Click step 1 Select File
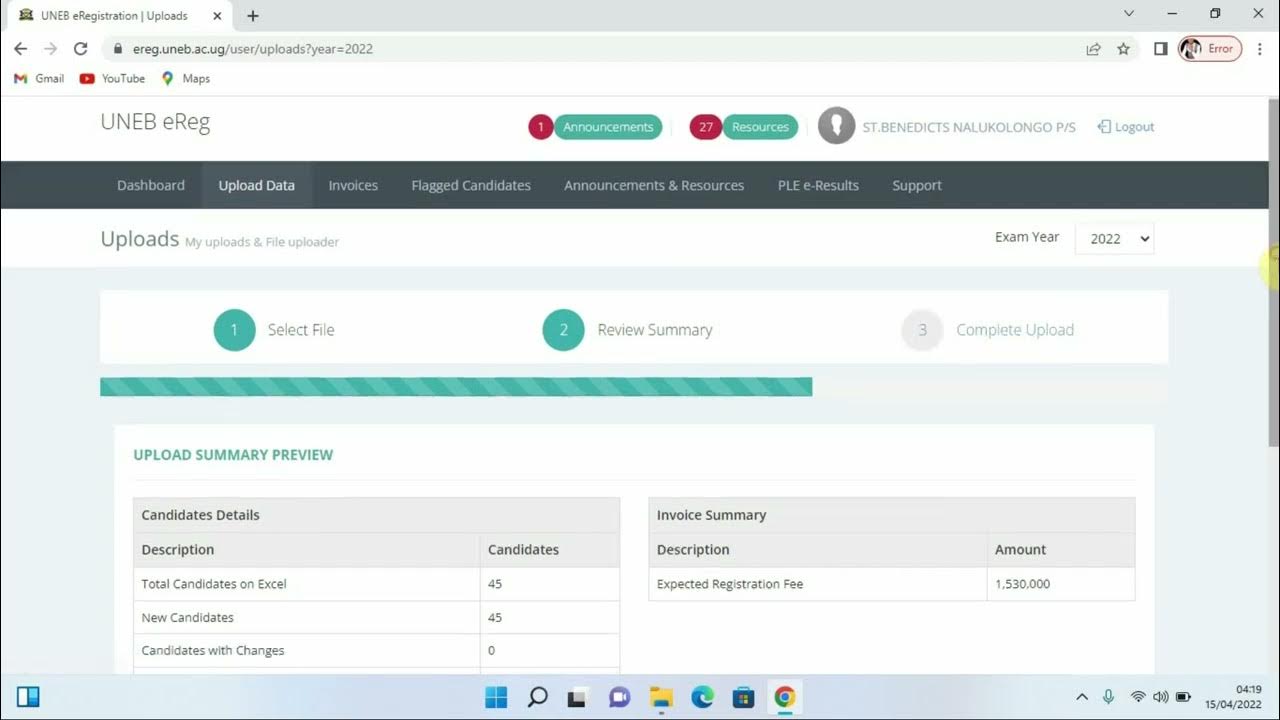 [274, 330]
